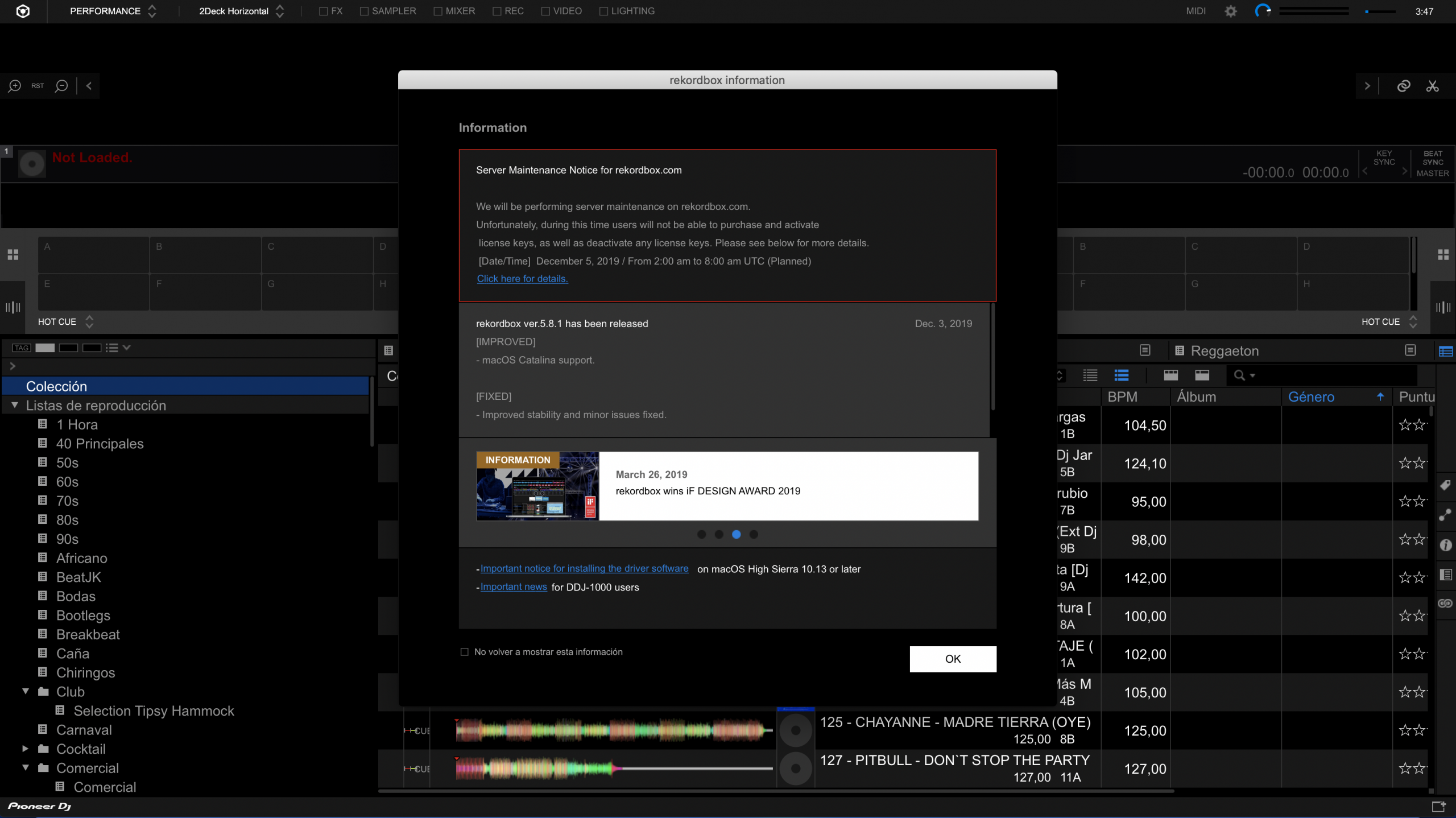Image resolution: width=1456 pixels, height=818 pixels.
Task: Click left deck waveform bars icon
Action: tap(13, 307)
